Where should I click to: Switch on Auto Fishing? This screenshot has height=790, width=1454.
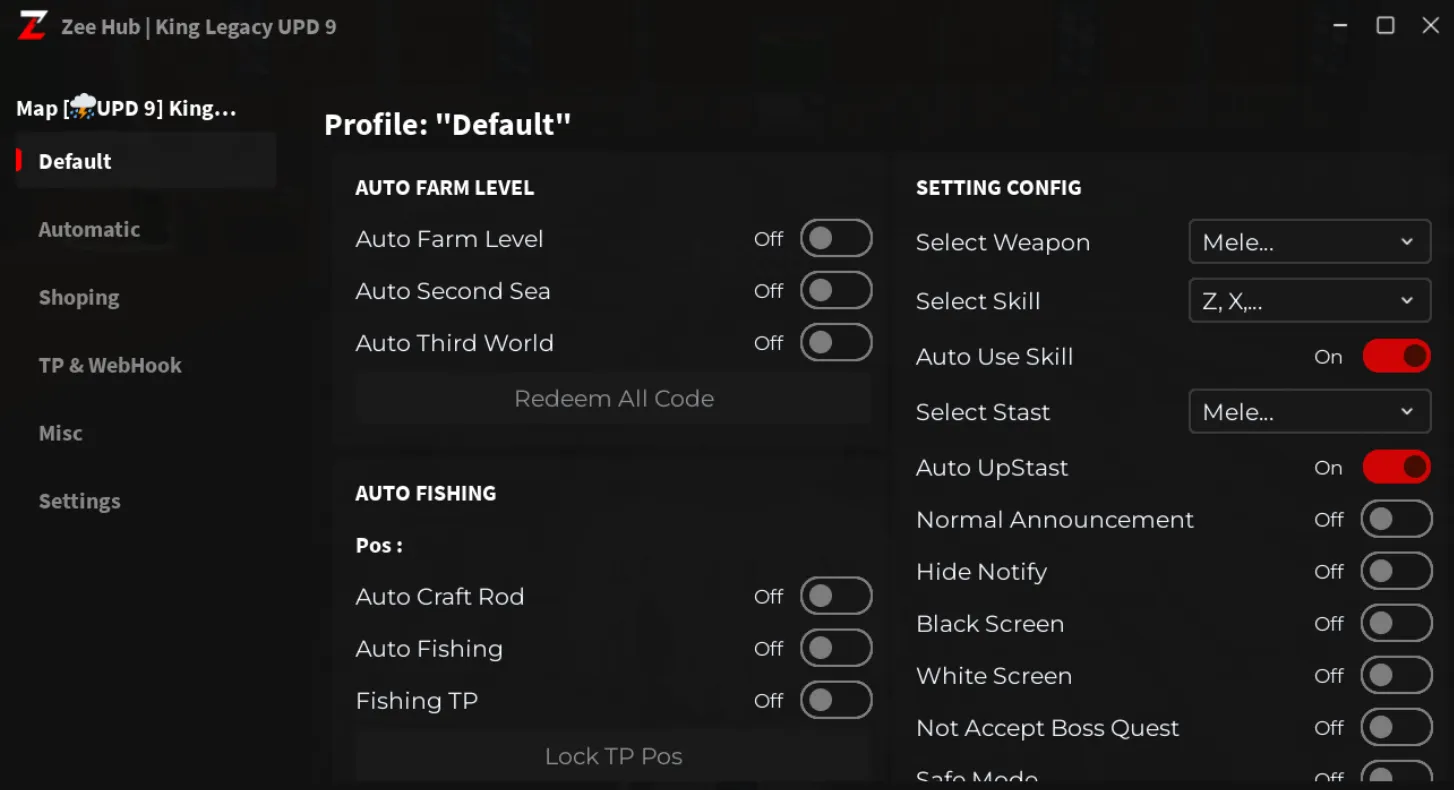(836, 648)
